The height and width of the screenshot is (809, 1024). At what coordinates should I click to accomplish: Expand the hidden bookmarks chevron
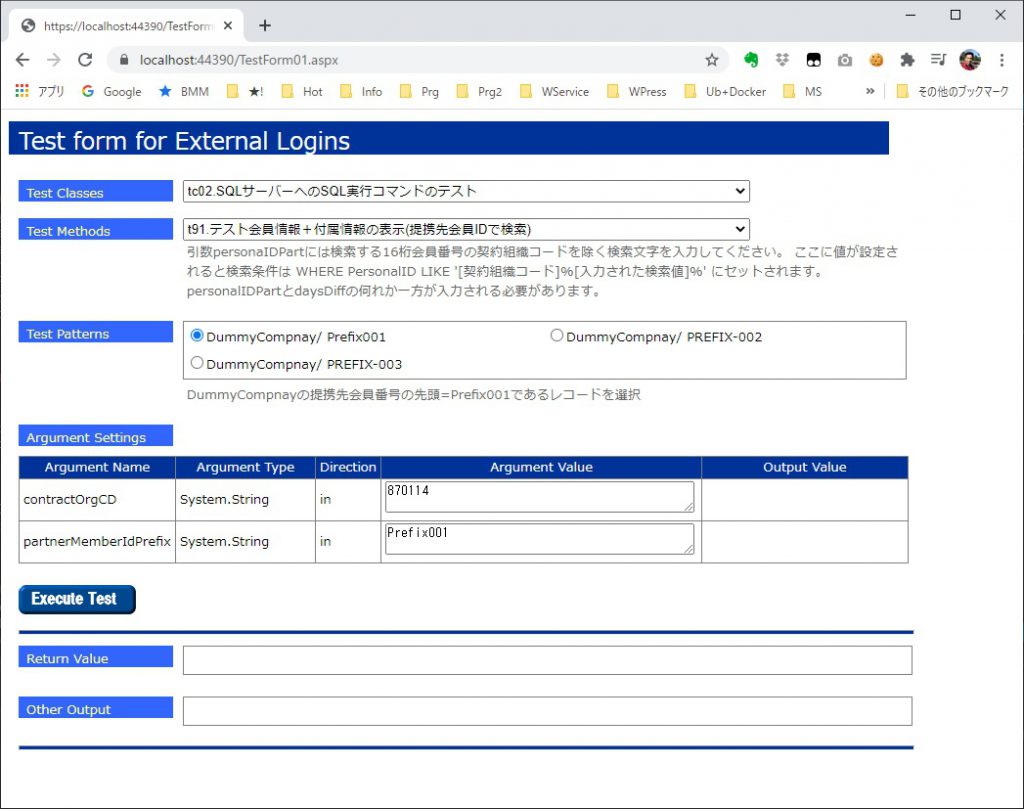pos(870,91)
